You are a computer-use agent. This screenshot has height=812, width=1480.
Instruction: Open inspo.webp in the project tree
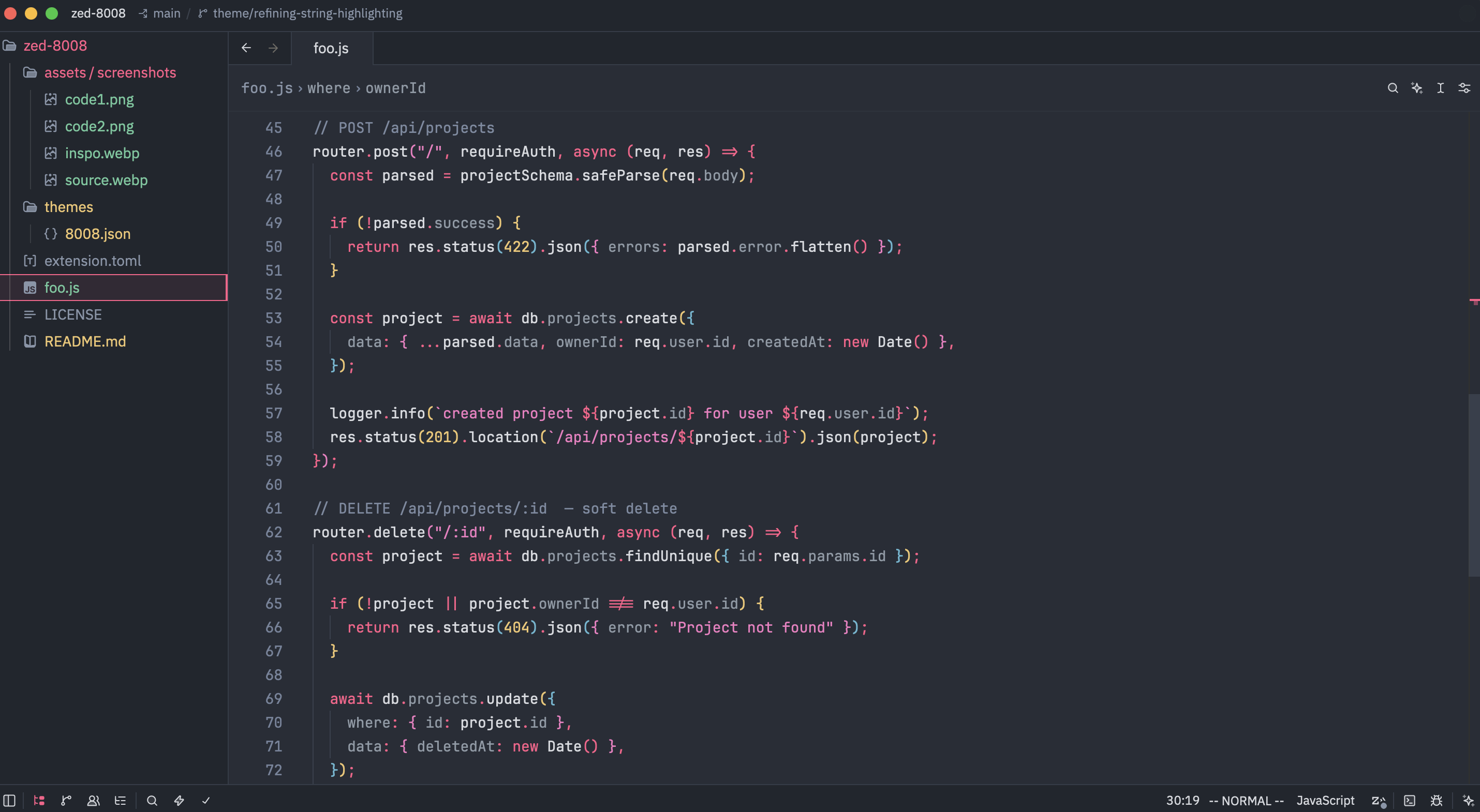[x=102, y=153]
